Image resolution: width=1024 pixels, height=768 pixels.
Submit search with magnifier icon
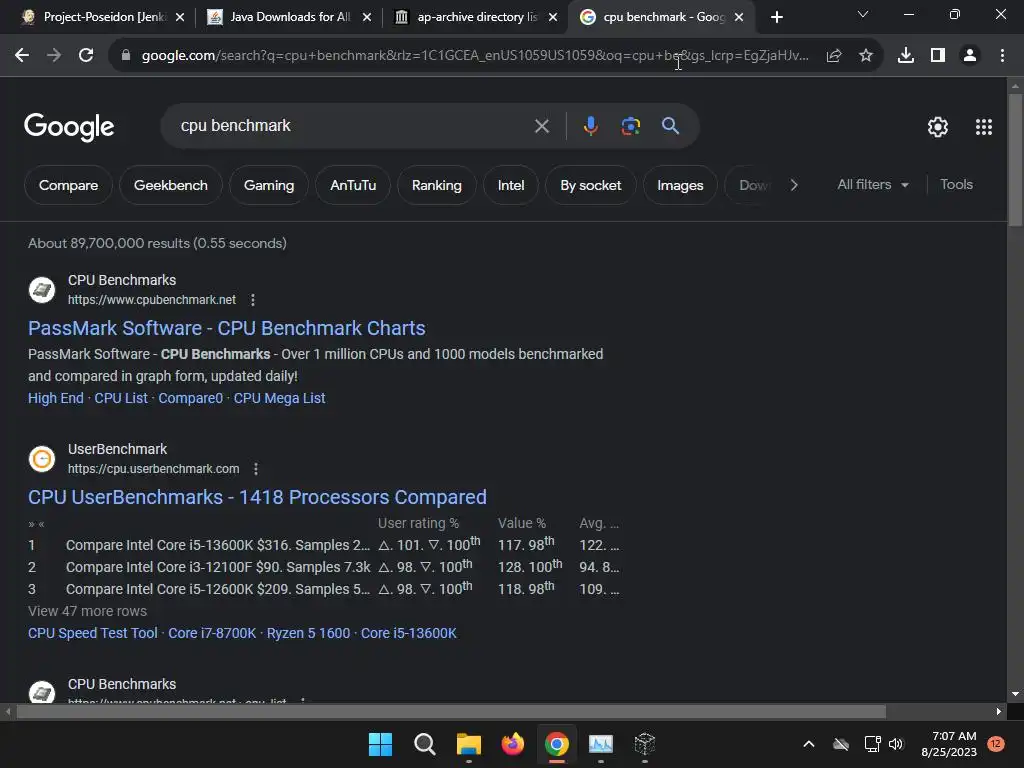(671, 126)
